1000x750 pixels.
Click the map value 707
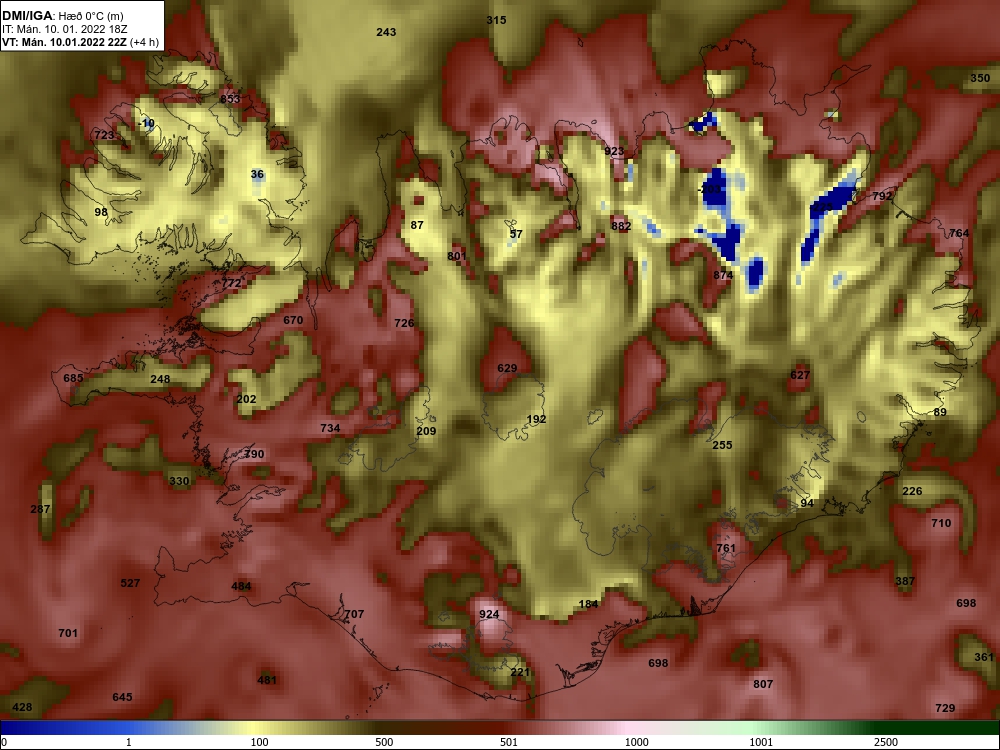coord(354,614)
